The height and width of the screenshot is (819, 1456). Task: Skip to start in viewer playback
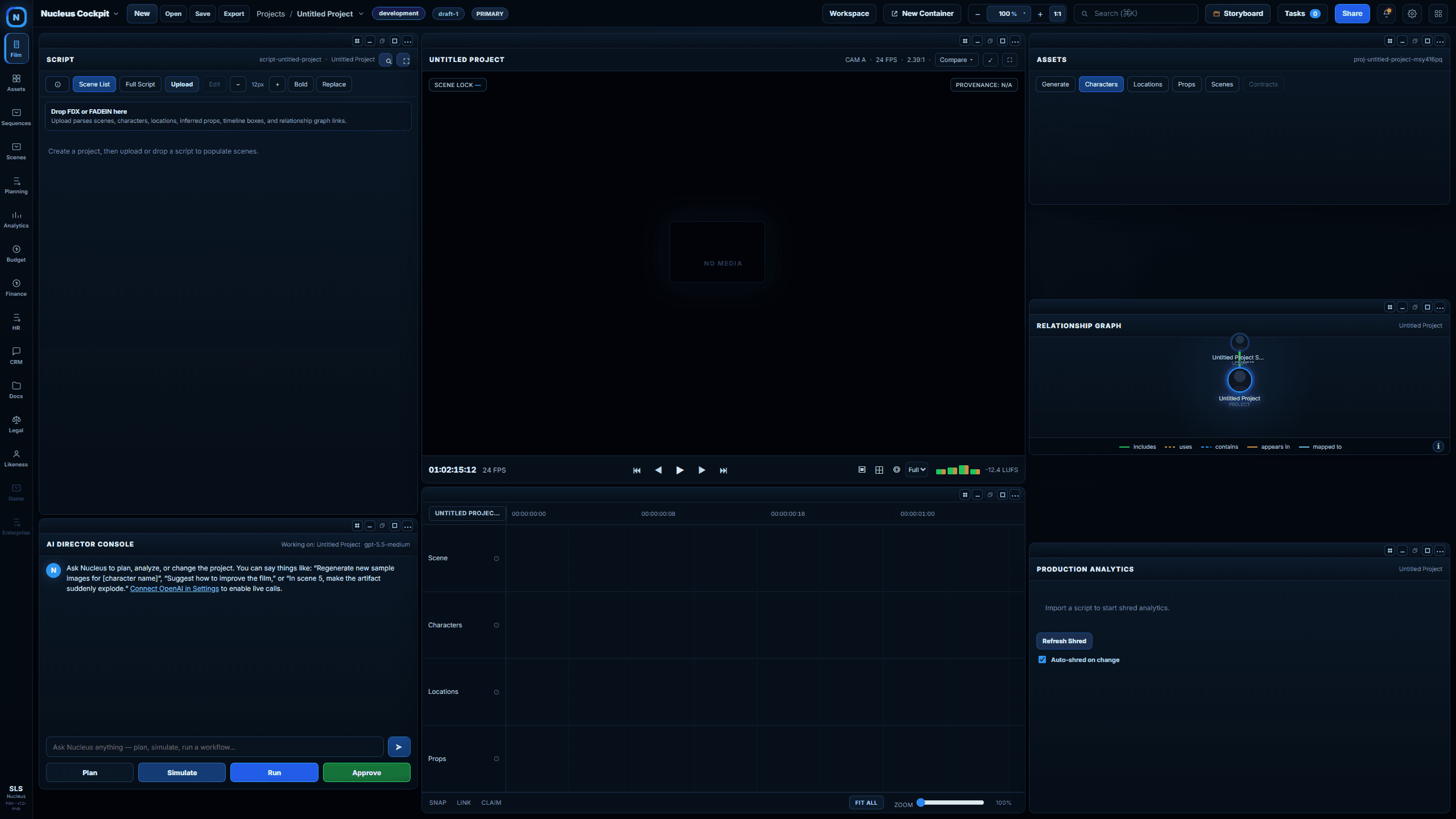637,470
